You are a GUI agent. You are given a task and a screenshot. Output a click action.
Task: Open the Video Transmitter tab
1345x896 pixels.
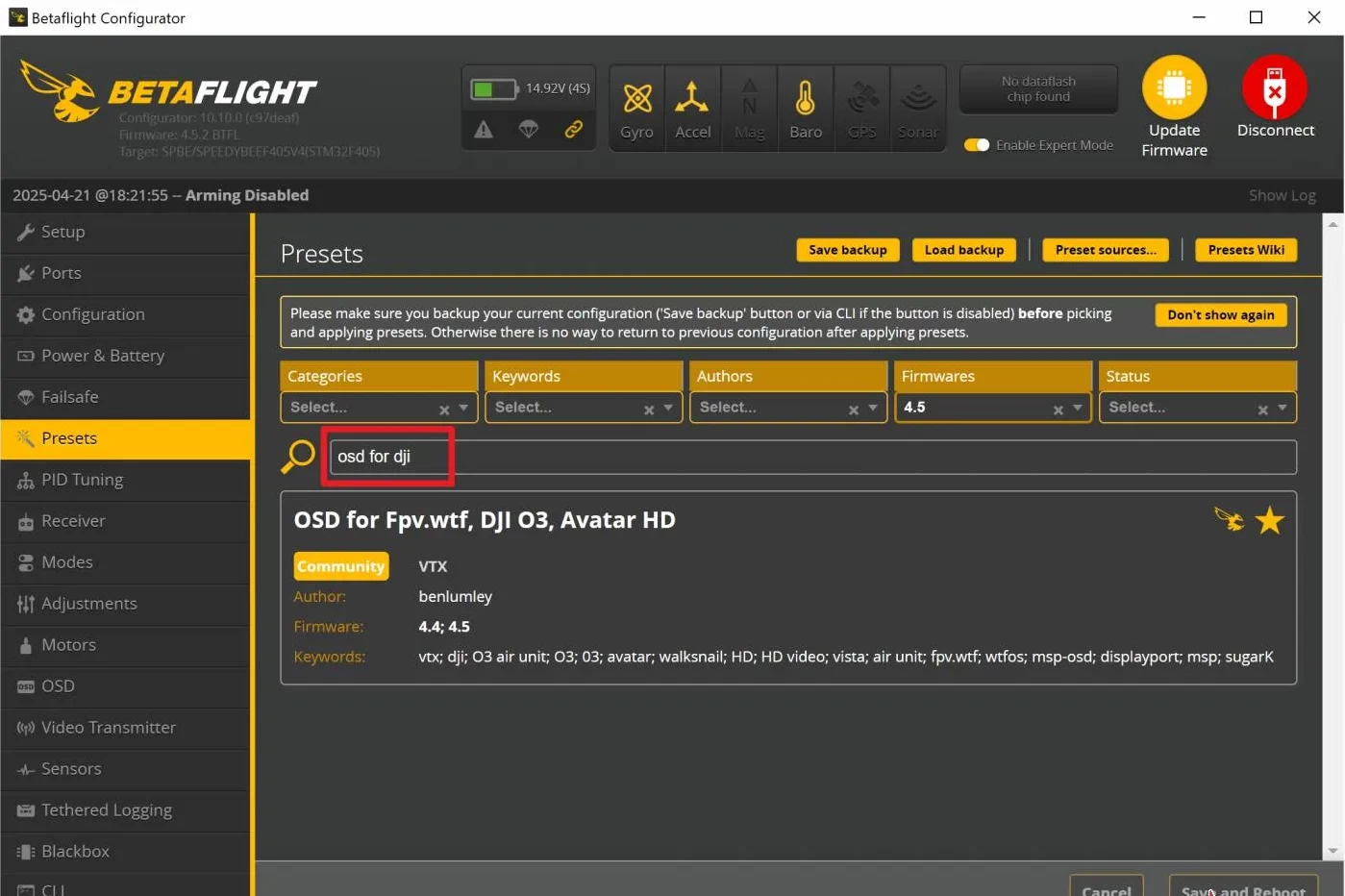point(126,728)
